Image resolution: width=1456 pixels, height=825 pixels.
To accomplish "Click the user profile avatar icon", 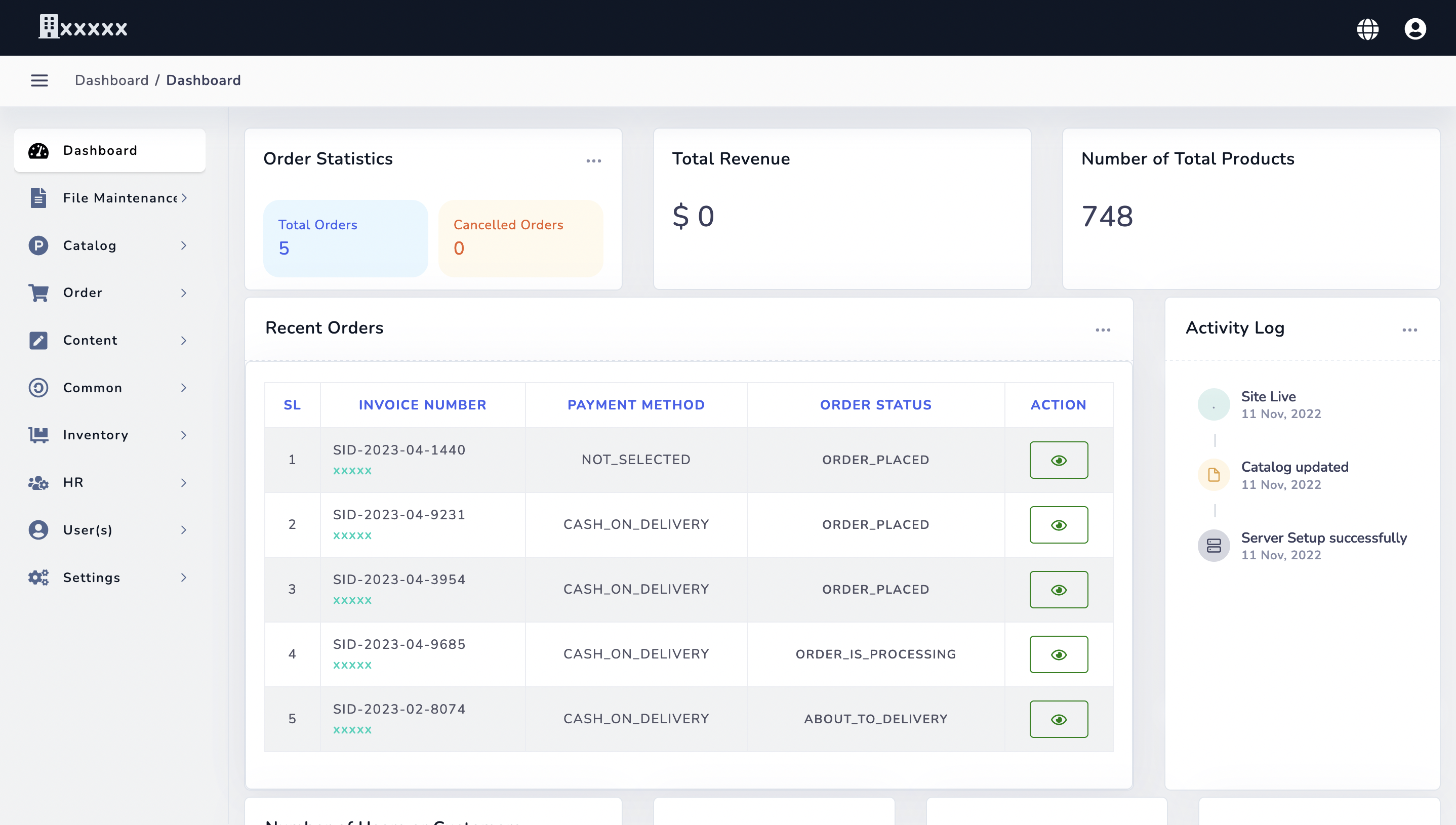I will [x=1415, y=28].
